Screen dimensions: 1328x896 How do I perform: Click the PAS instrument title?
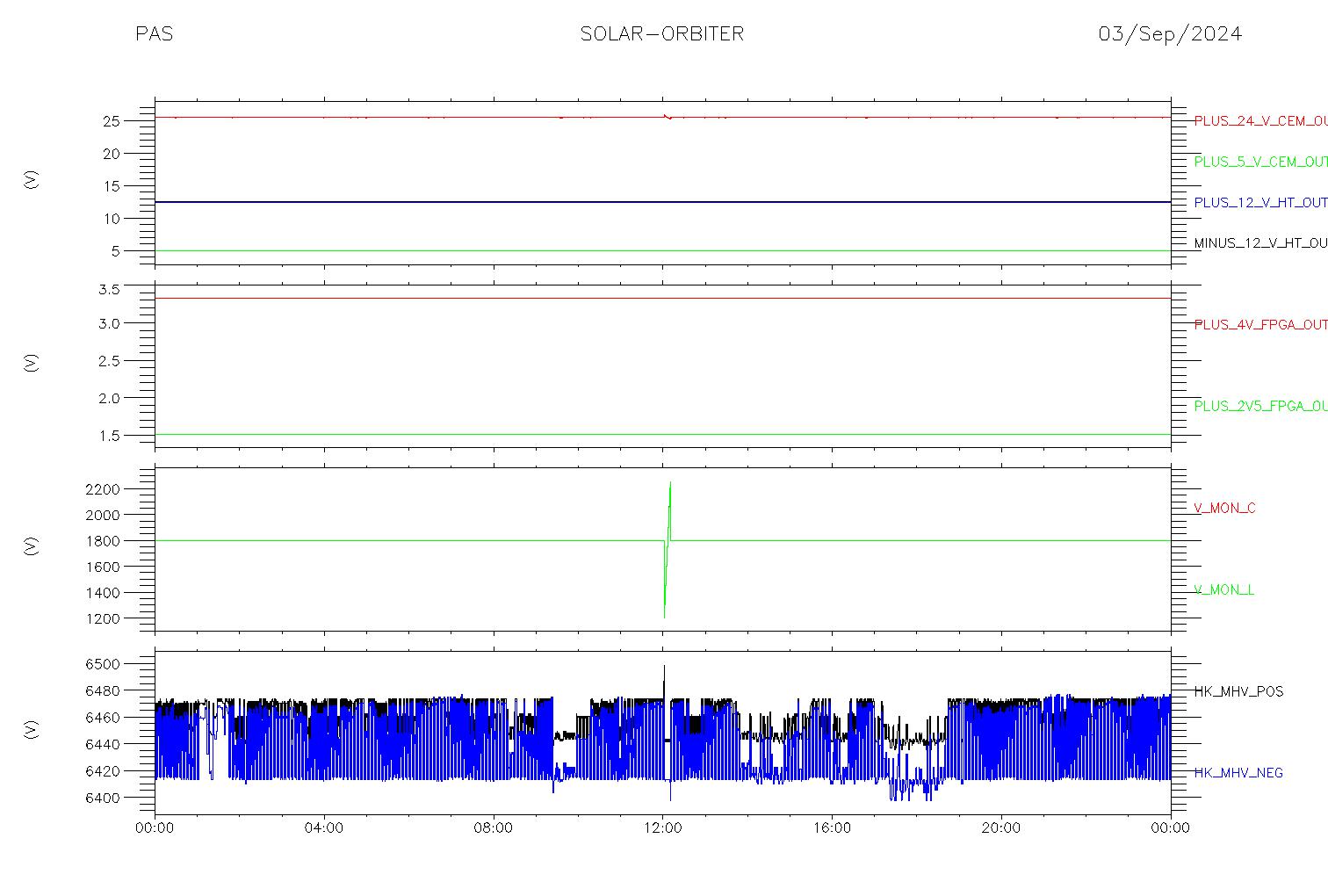pos(154,34)
